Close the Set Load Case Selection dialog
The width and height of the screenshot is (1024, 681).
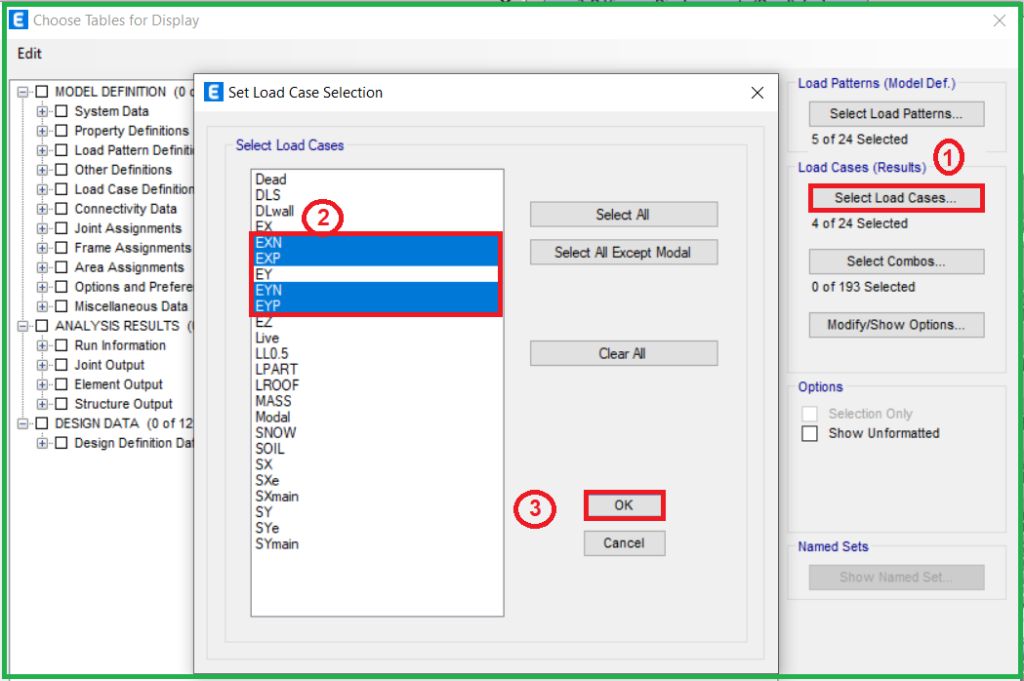coord(758,93)
